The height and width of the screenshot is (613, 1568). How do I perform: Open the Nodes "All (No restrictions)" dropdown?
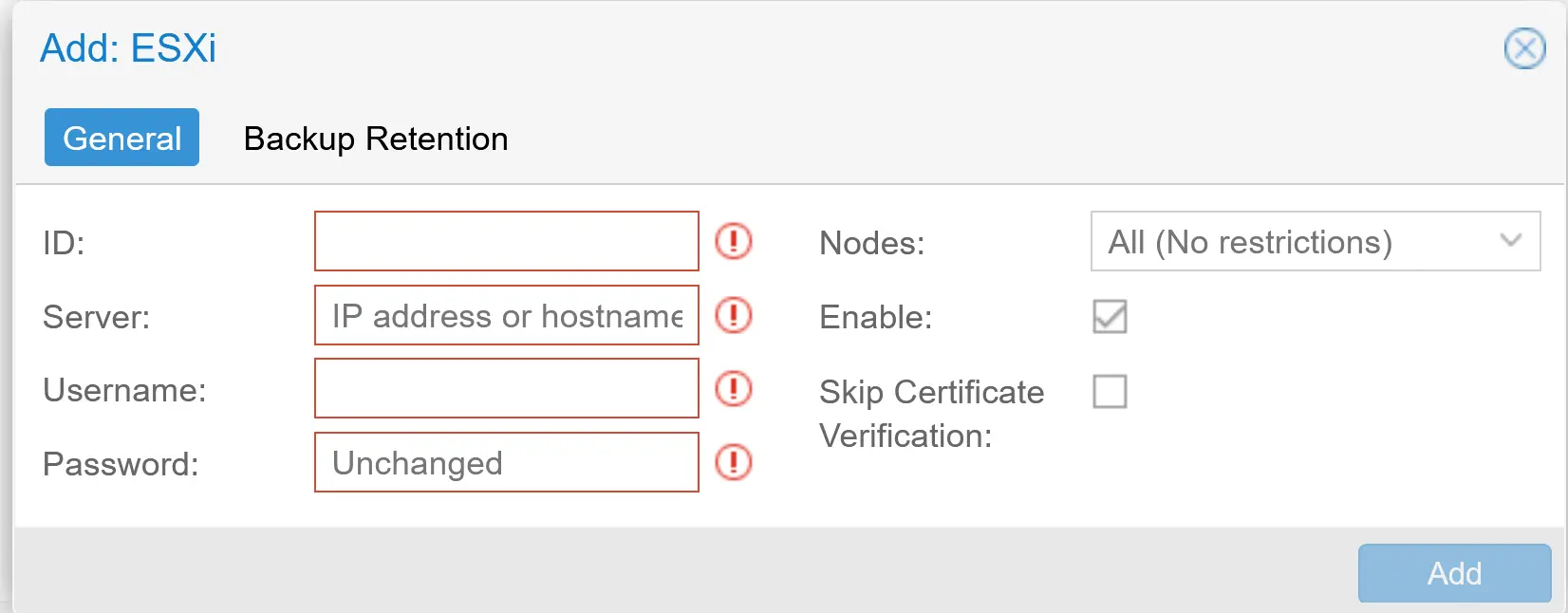[x=1315, y=241]
